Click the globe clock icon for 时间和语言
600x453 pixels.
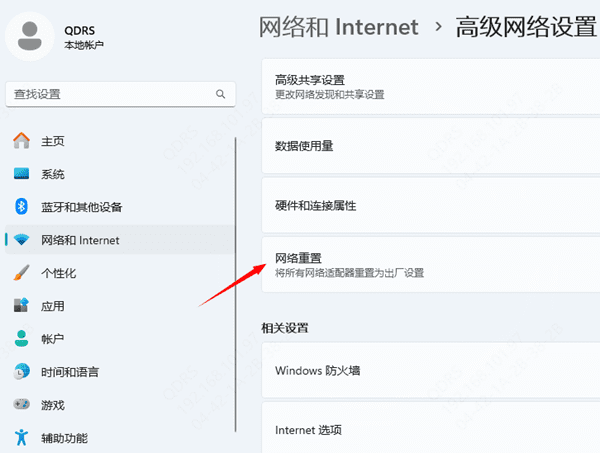coord(21,372)
